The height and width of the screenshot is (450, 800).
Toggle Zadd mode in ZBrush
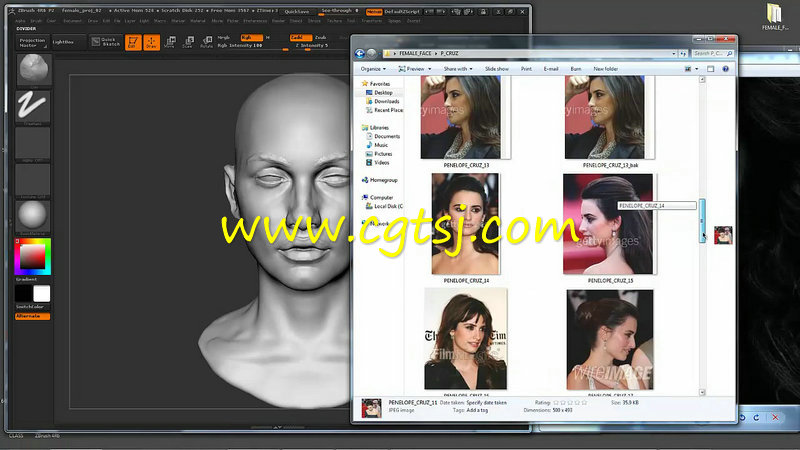click(300, 37)
